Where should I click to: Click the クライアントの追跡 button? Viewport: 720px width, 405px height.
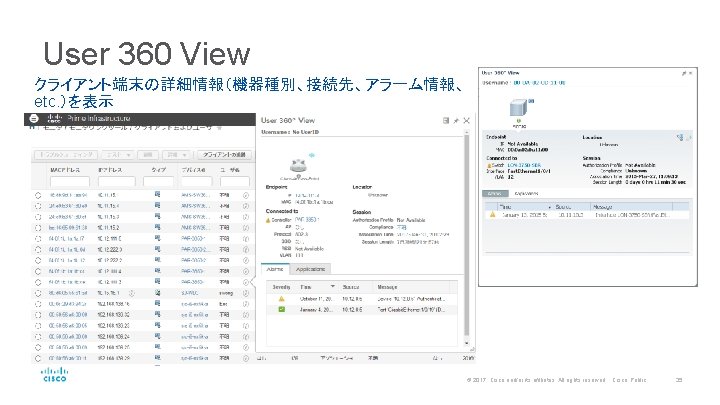224,155
